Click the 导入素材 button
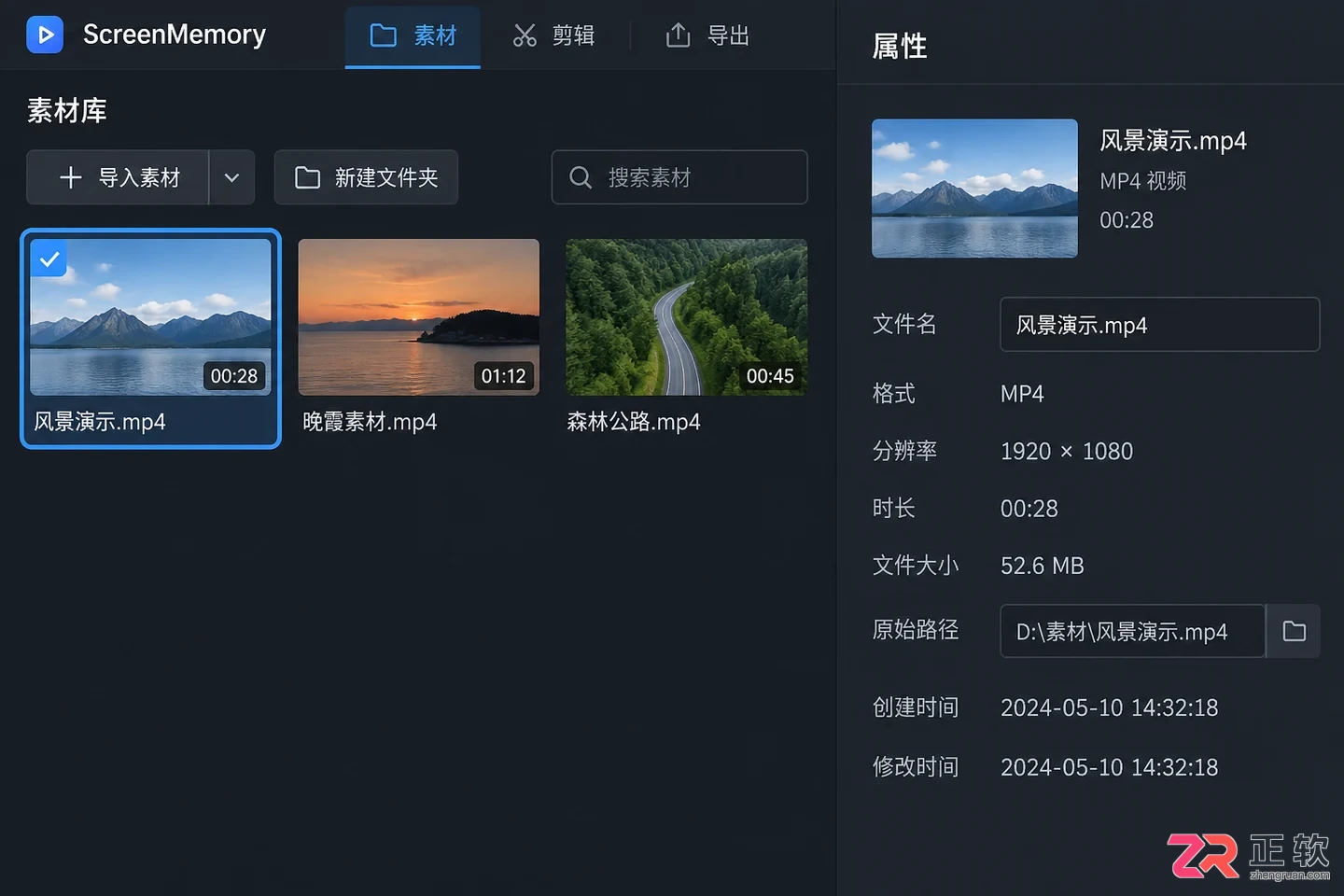 coord(118,177)
